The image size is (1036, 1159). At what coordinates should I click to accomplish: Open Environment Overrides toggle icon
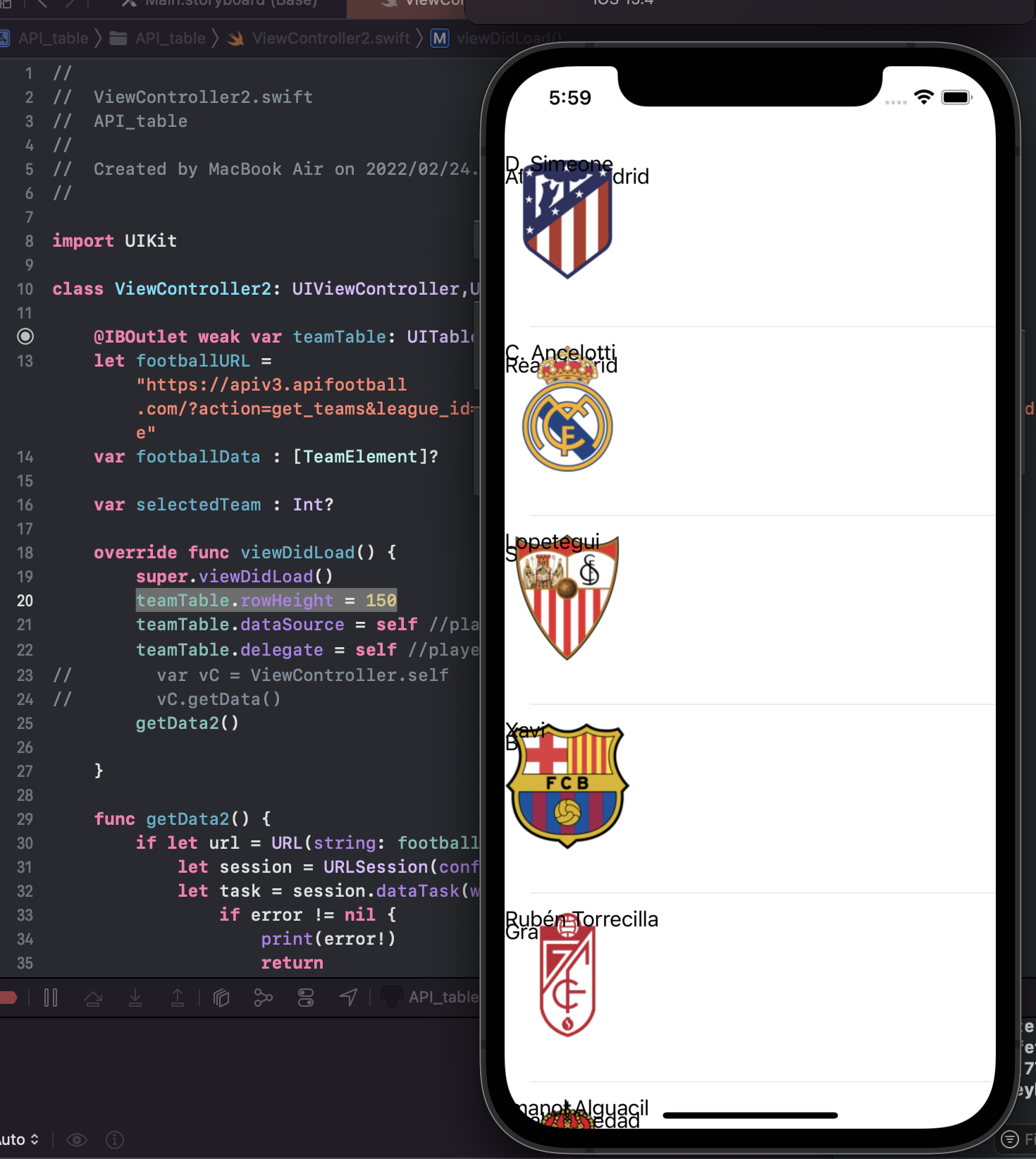coord(306,998)
